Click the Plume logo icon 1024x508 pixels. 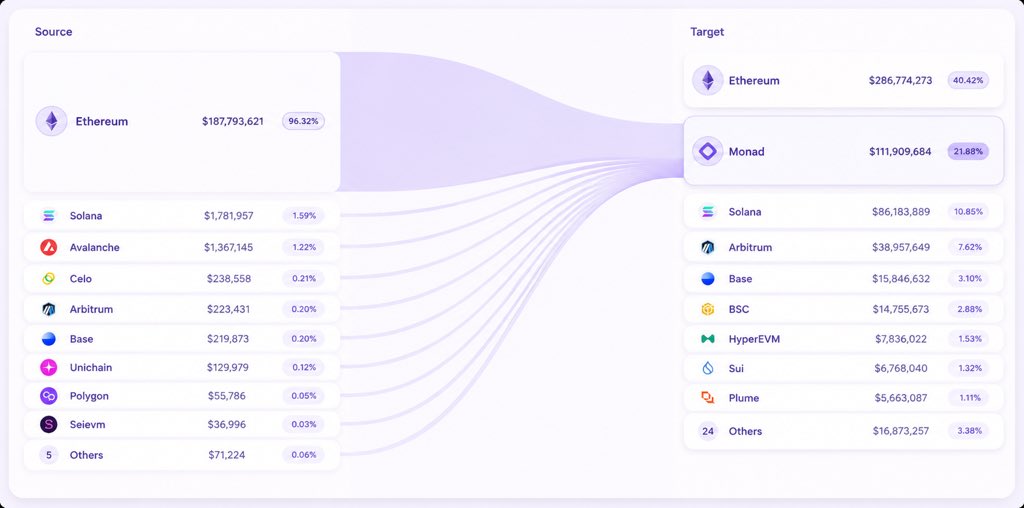click(707, 398)
